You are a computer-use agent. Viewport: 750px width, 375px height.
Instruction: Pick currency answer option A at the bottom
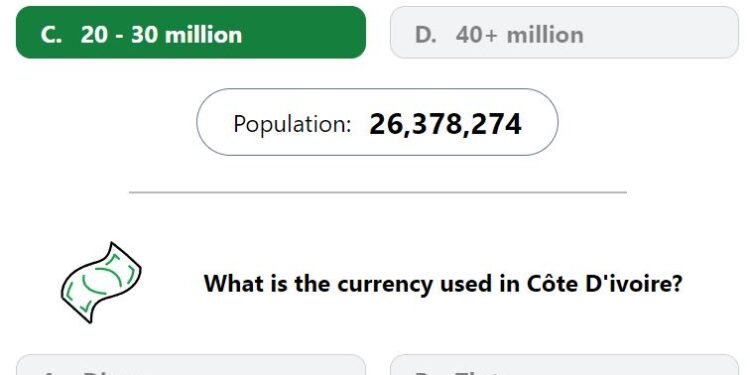click(x=191, y=365)
